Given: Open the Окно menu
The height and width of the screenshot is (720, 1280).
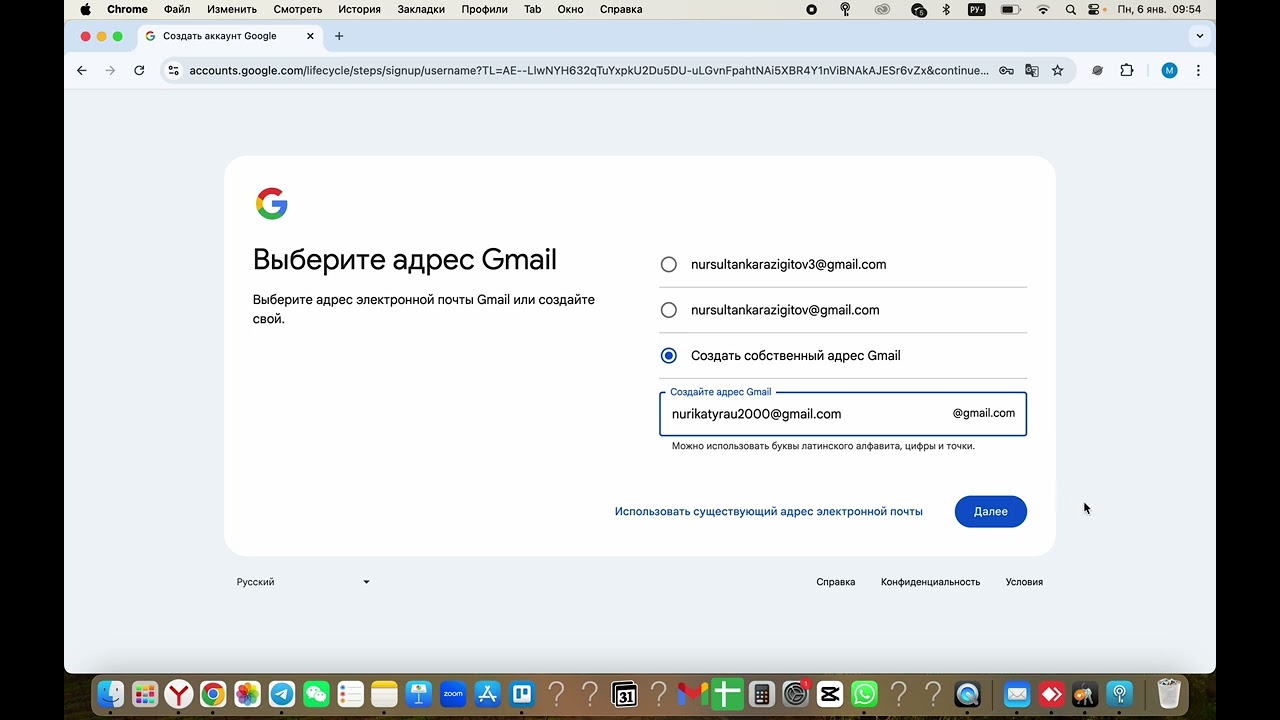Looking at the screenshot, I should [570, 9].
